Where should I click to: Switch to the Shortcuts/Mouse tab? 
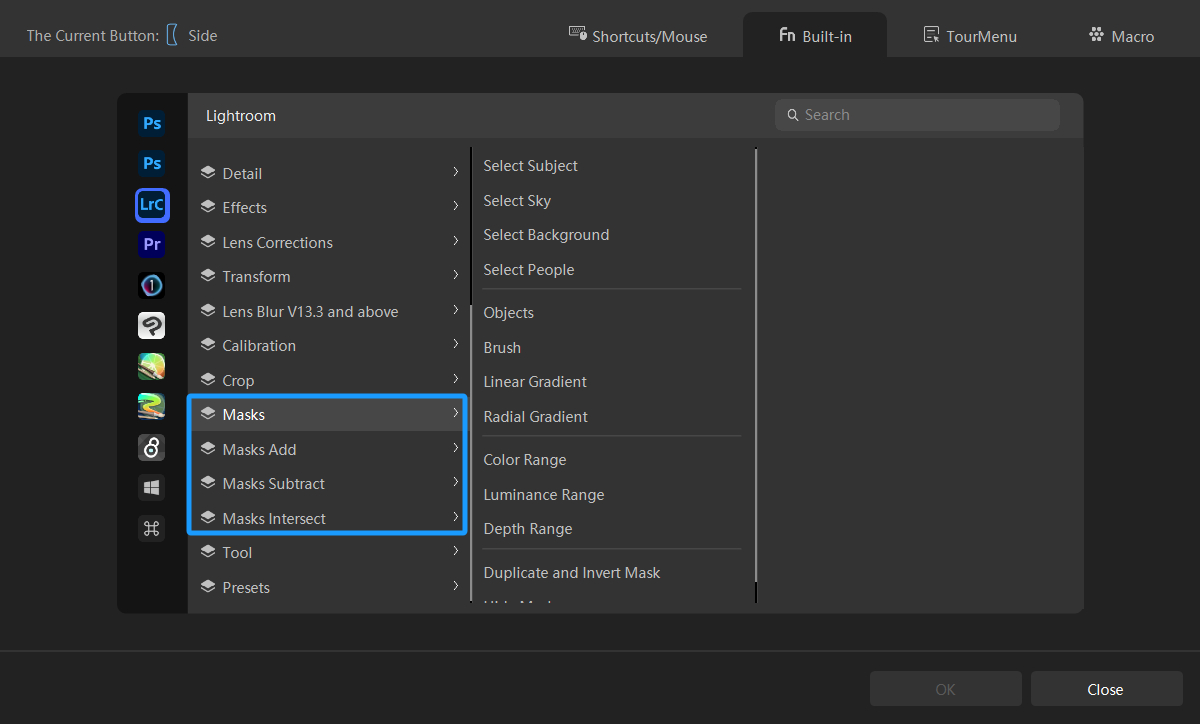[x=638, y=35]
